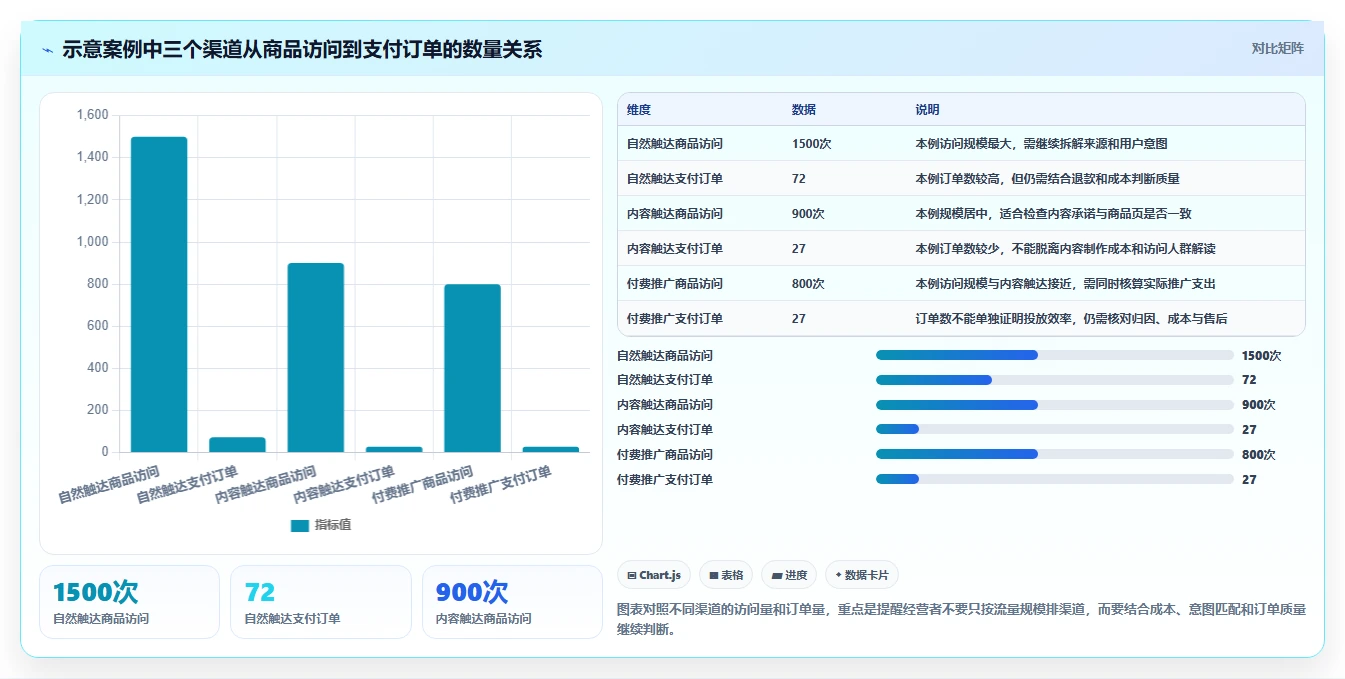The height and width of the screenshot is (679, 1345).
Task: Click description starting 本例规模居中
Action: [1053, 214]
